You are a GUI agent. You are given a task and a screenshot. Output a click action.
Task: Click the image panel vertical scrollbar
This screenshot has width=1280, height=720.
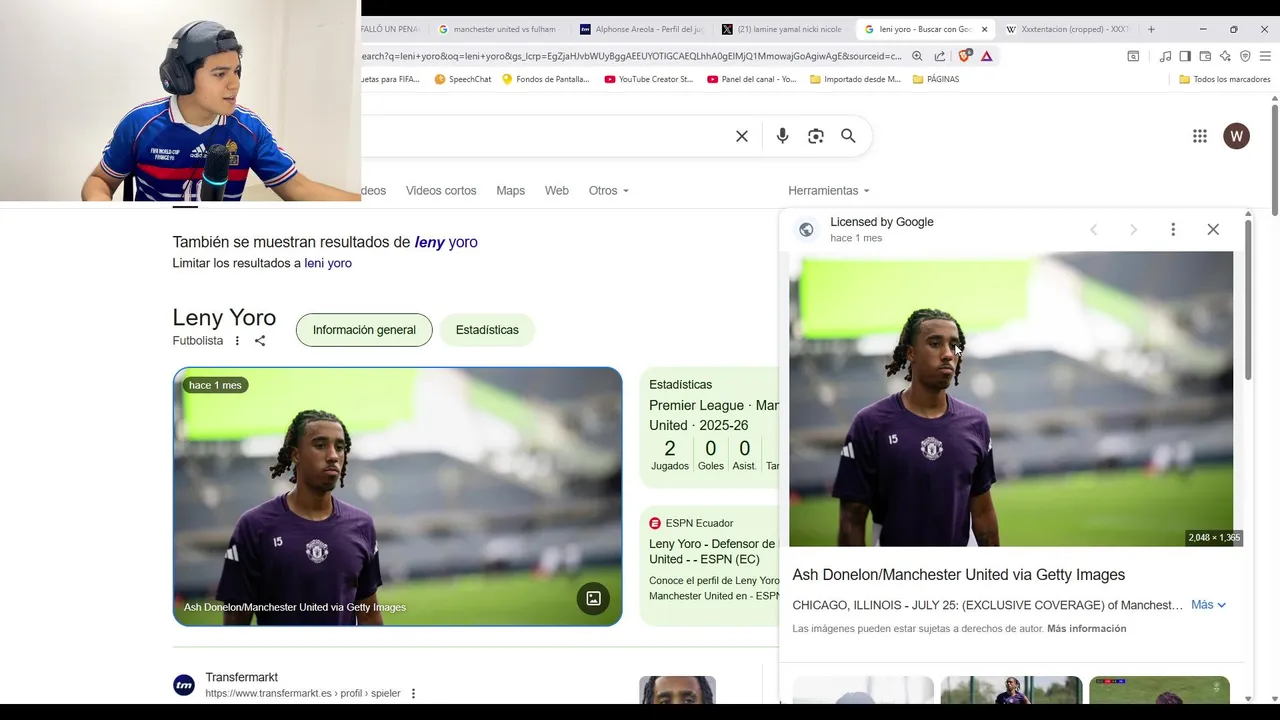point(1248,300)
